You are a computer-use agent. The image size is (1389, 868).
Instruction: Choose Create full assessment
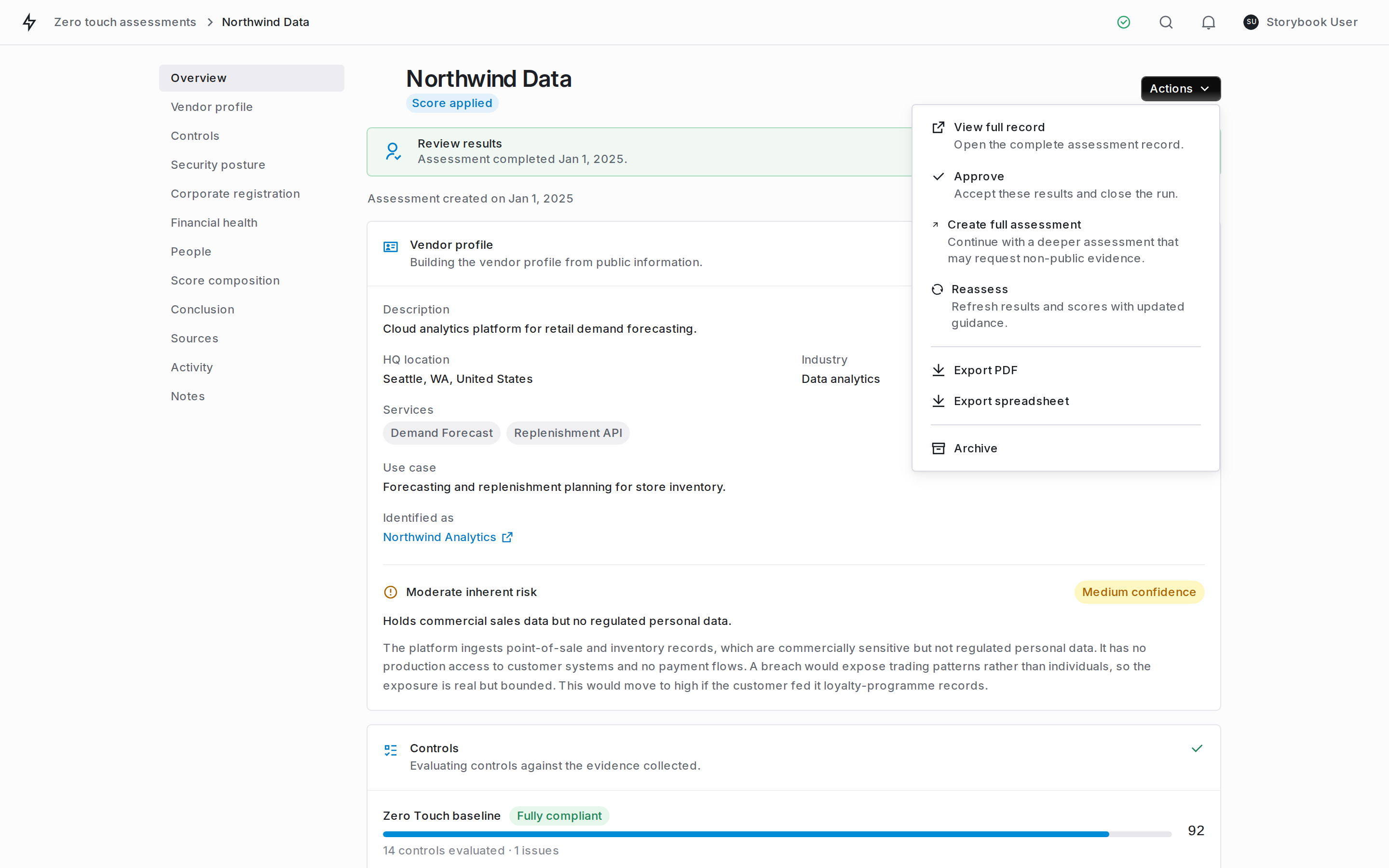pos(1065,241)
